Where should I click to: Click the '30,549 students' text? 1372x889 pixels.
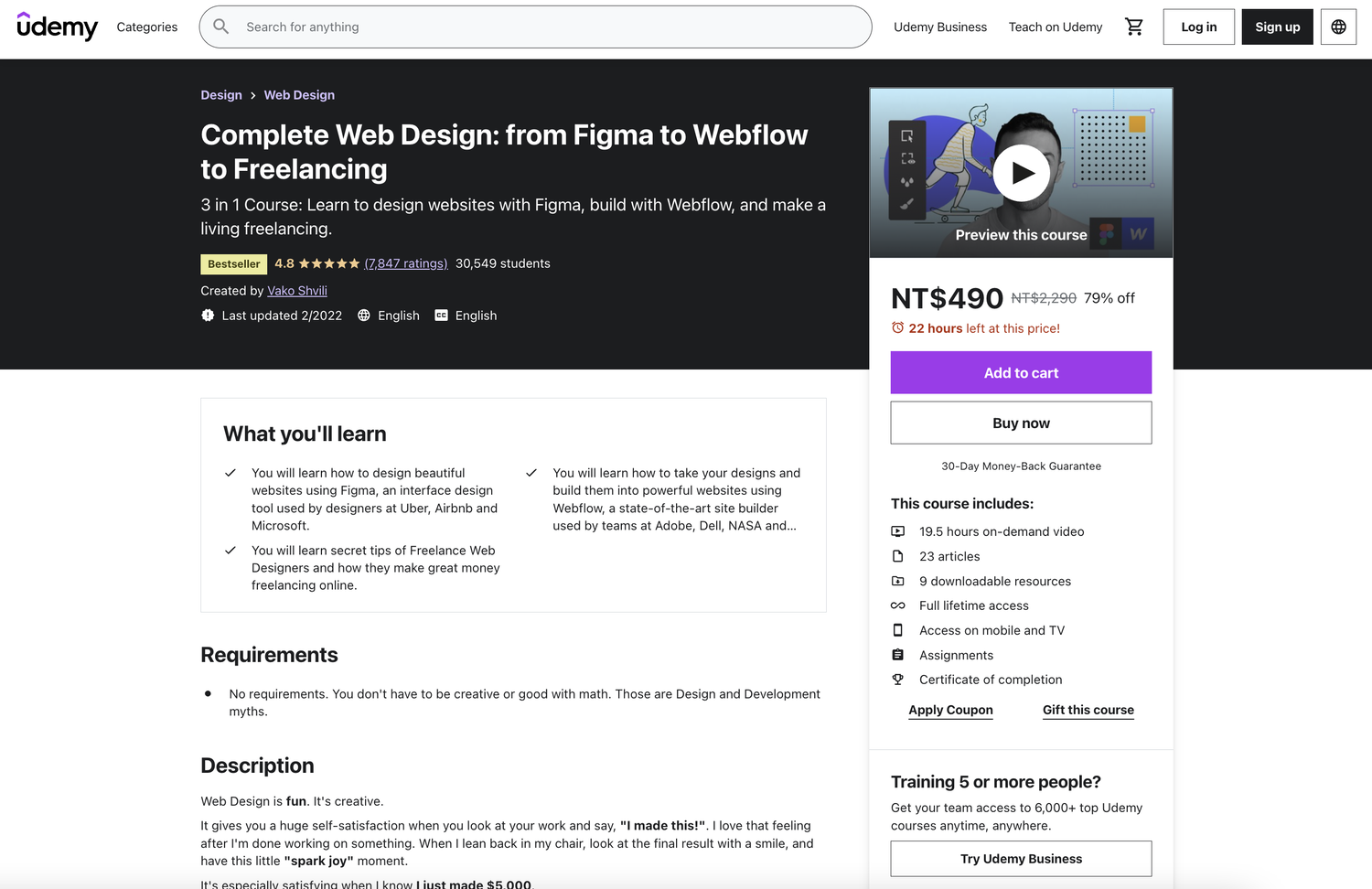(x=503, y=263)
